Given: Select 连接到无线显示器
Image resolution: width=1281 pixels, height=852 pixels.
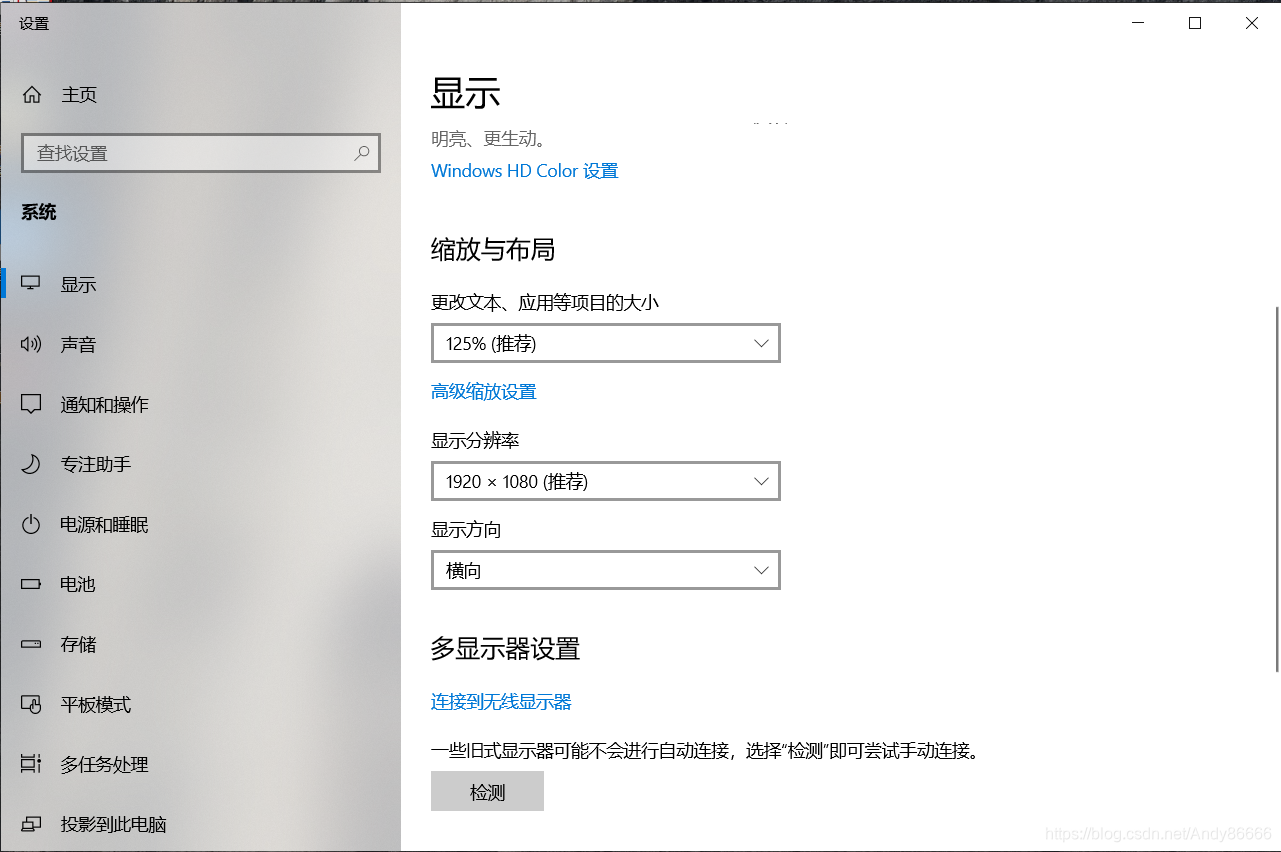Looking at the screenshot, I should click(x=500, y=701).
